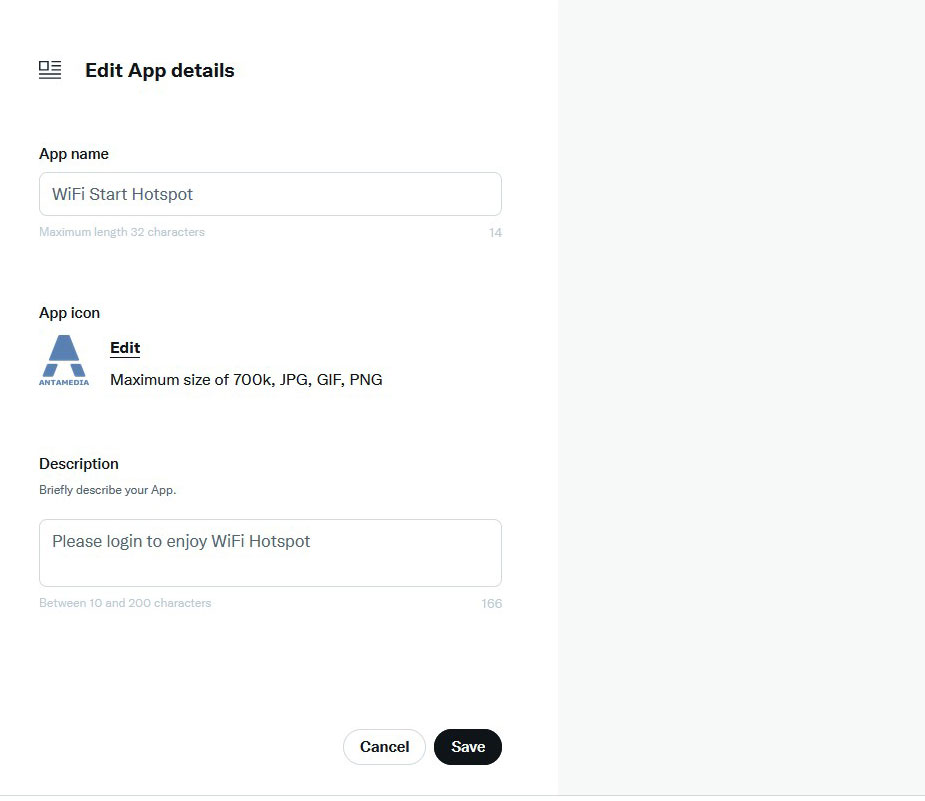Click the Antamedia app icon image
The image size is (925, 801).
coord(64,361)
